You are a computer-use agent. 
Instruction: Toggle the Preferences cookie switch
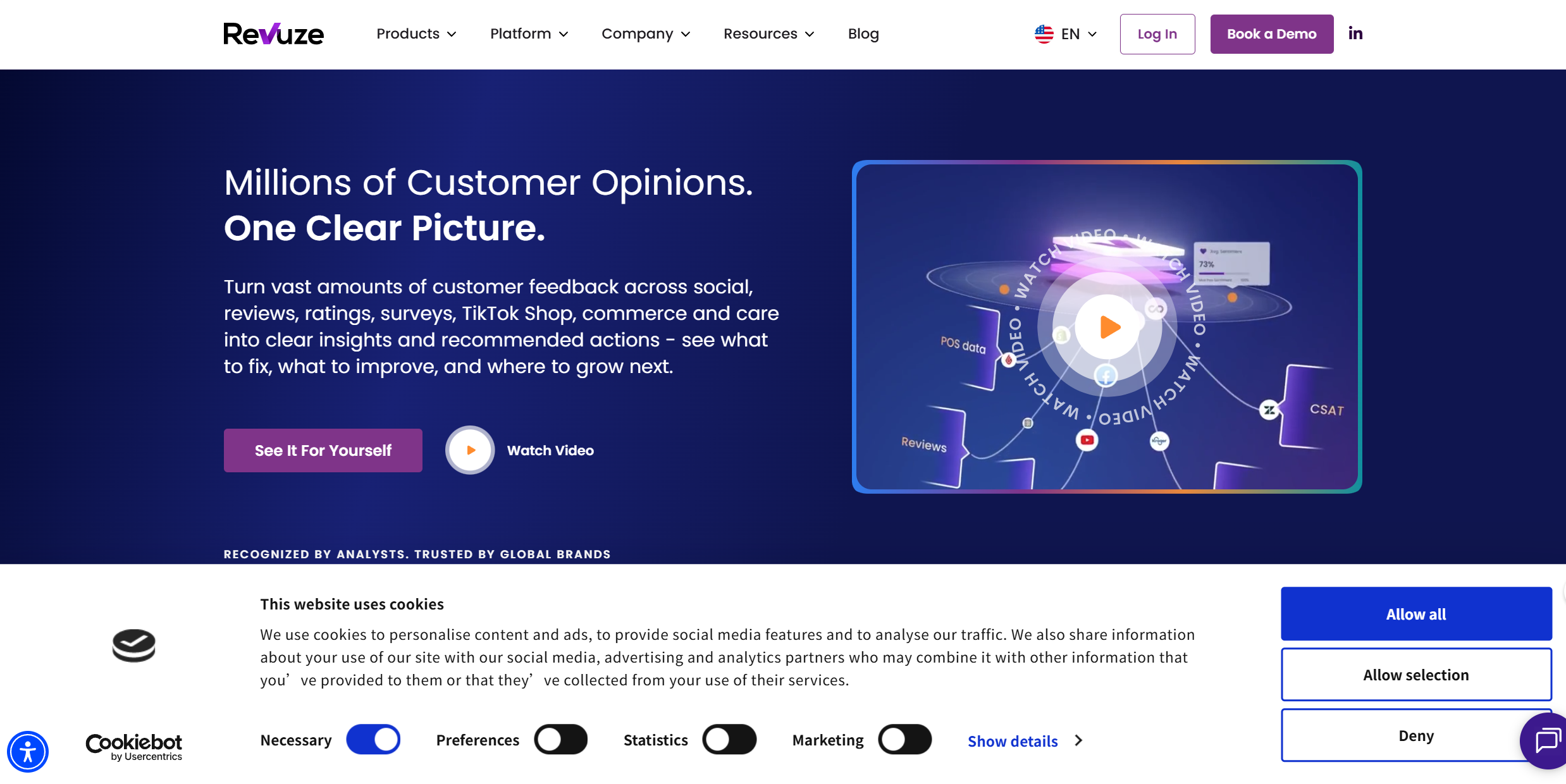click(561, 740)
